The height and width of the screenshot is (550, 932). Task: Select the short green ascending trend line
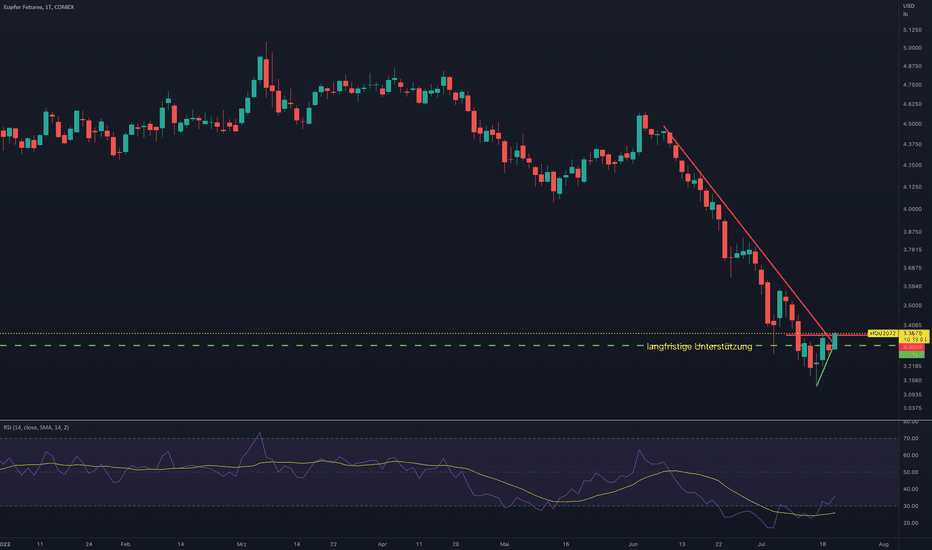[824, 367]
